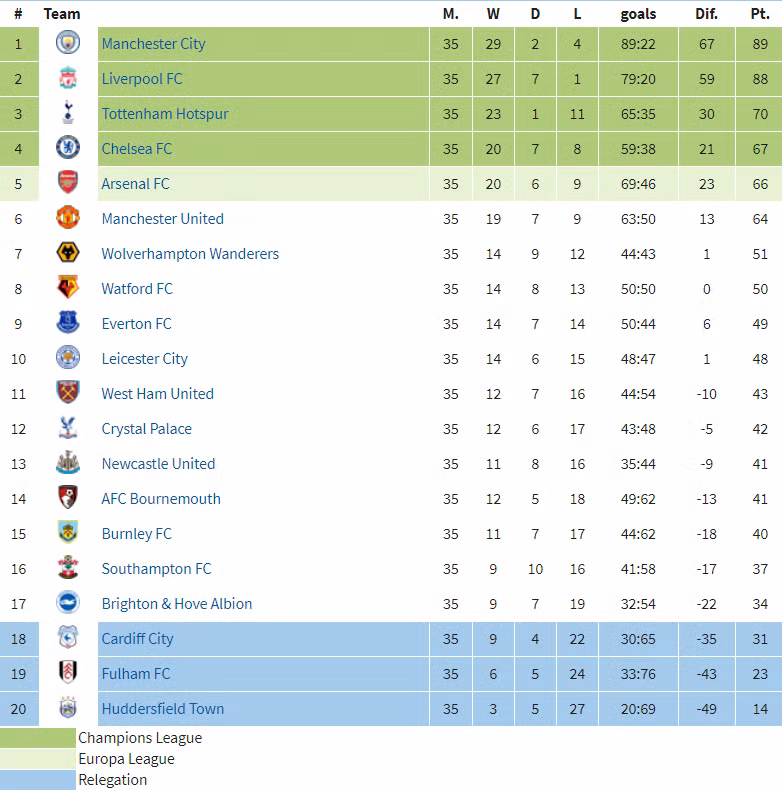The height and width of the screenshot is (790, 782).
Task: Open the Leicester City team link
Action: [x=144, y=358]
